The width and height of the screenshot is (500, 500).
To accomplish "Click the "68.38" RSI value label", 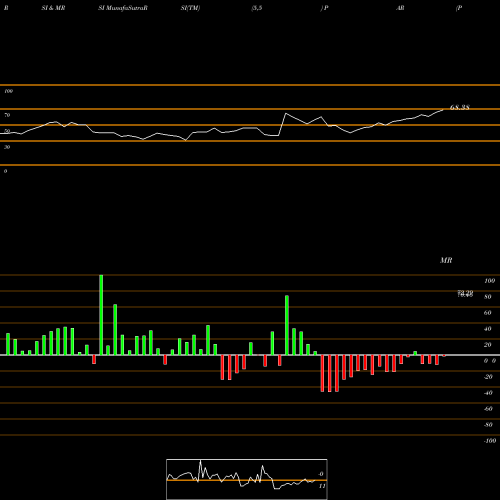I will pyautogui.click(x=460, y=107).
